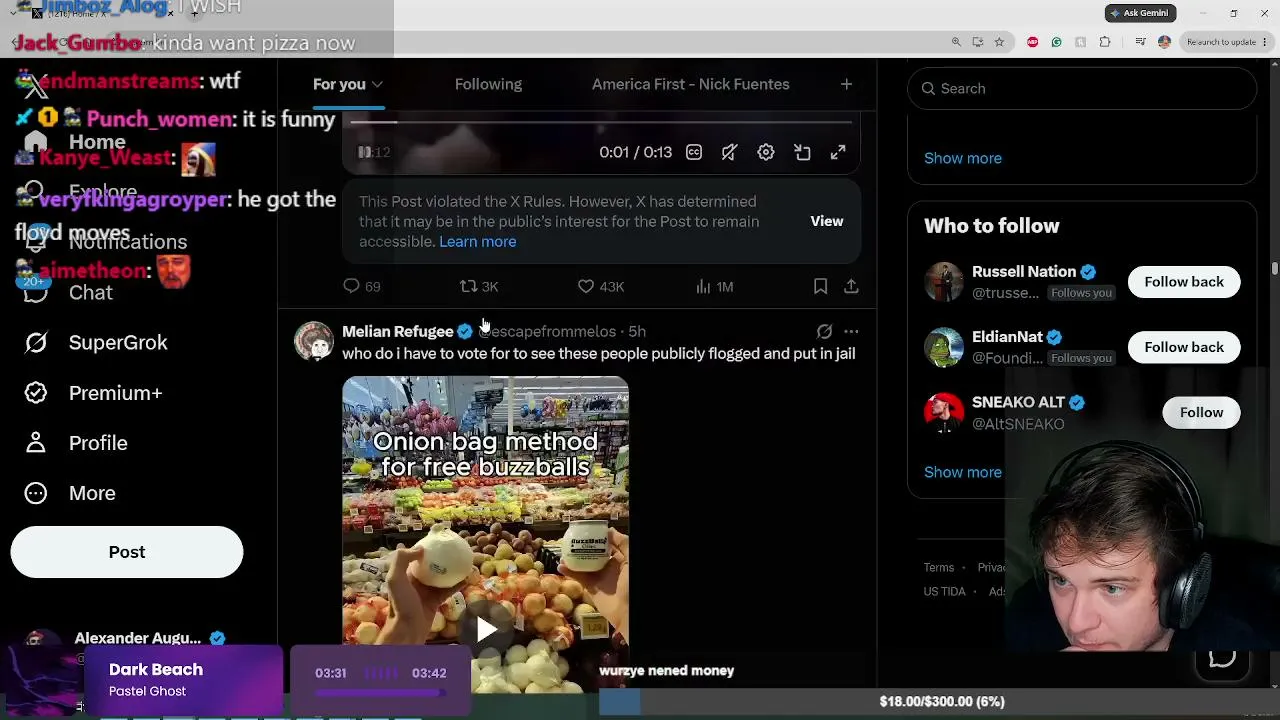Image resolution: width=1280 pixels, height=720 pixels.
Task: Seek the video progress bar
Action: 600,123
